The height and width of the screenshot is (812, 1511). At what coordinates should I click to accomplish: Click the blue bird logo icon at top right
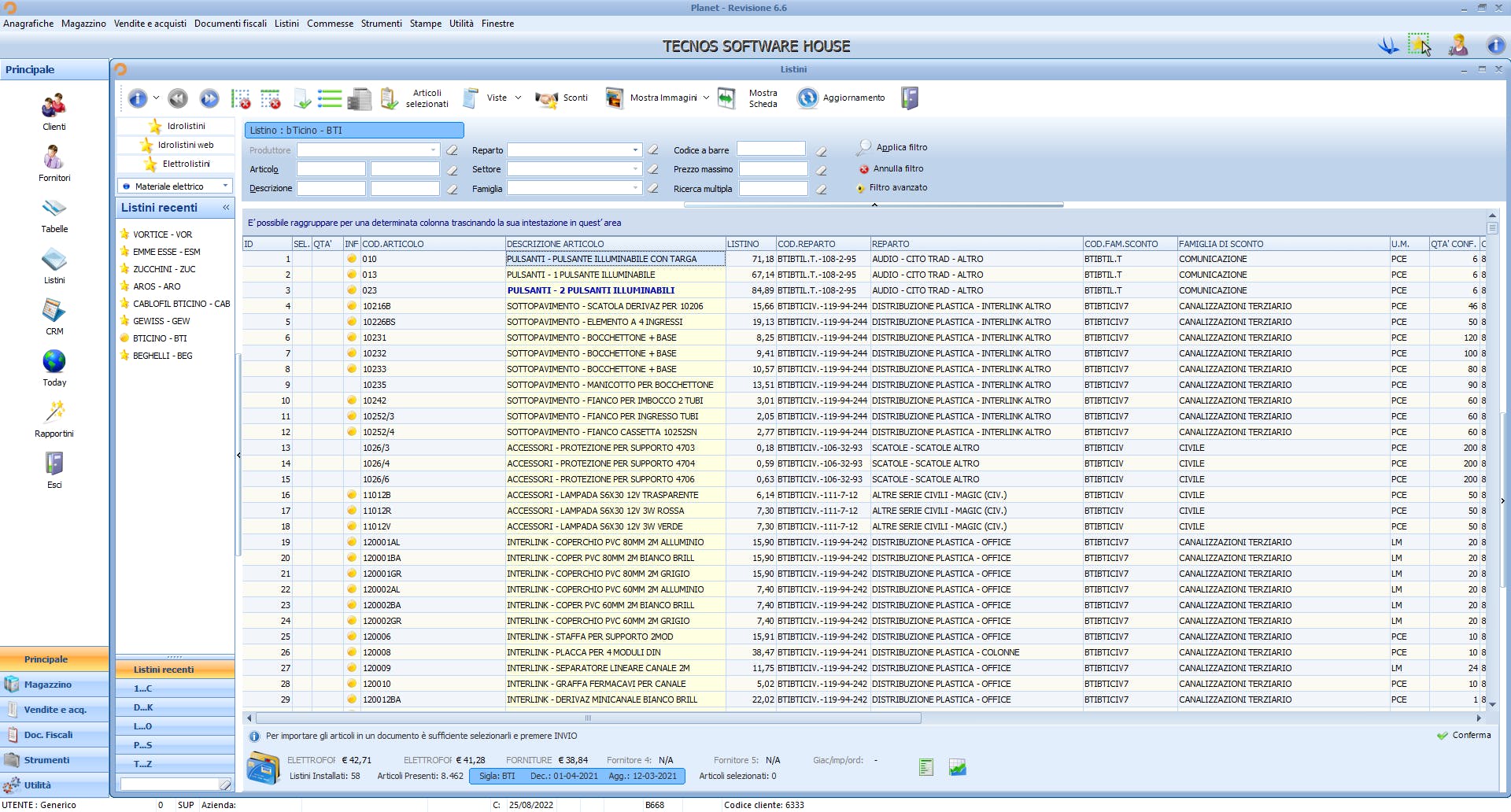tap(1388, 46)
